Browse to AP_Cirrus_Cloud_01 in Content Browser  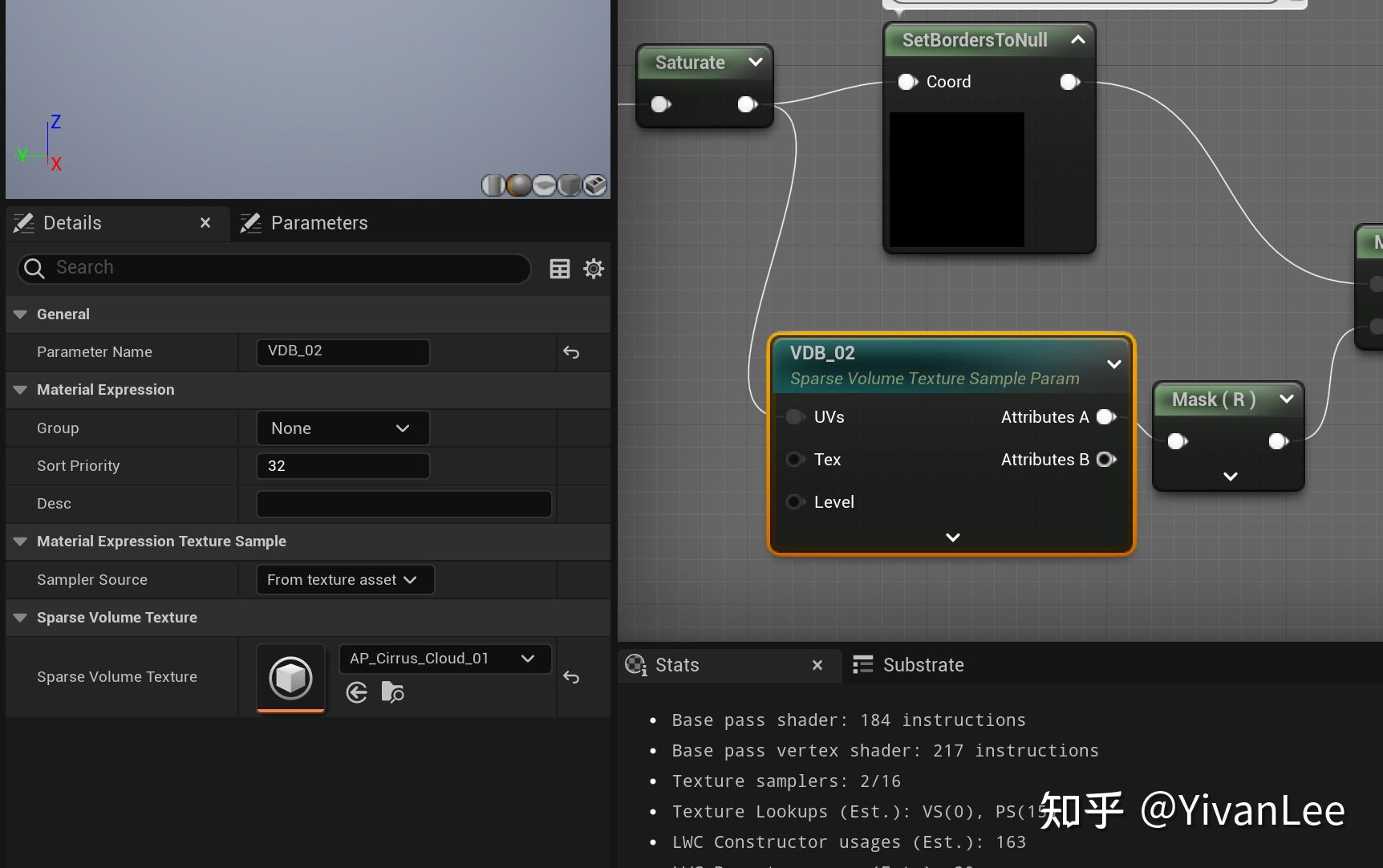pos(392,692)
